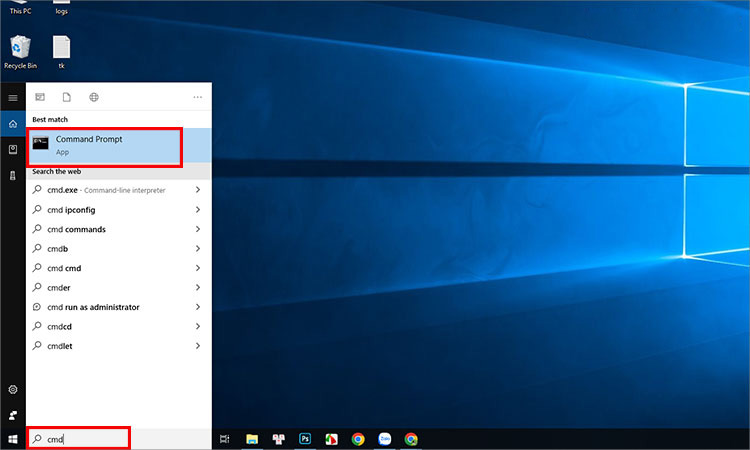Image resolution: width=750 pixels, height=450 pixels.
Task: Choose the cmd.exe web search suggestion
Action: tap(119, 190)
